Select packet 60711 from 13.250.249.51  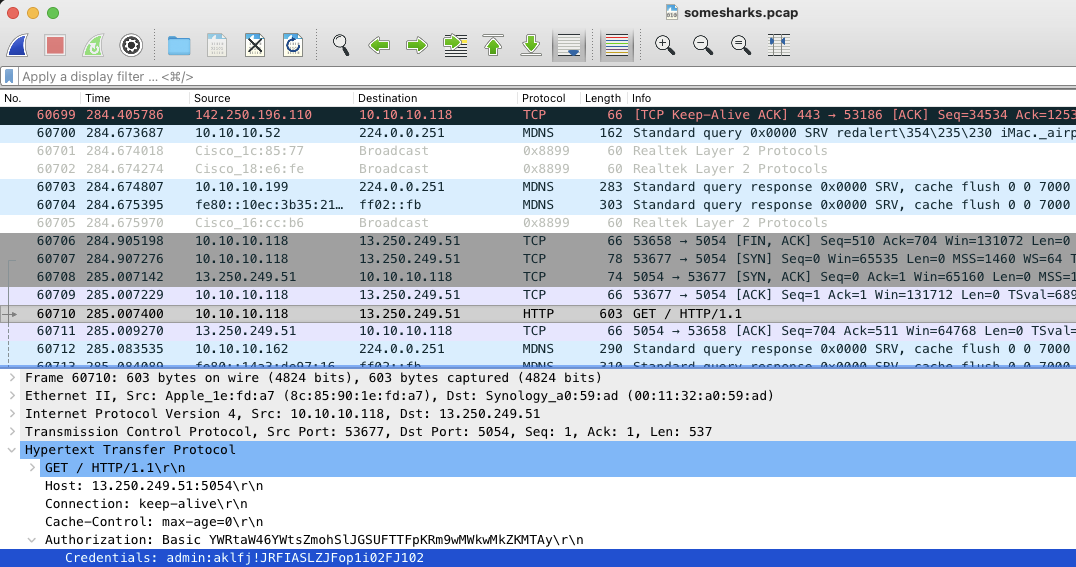click(x=538, y=331)
